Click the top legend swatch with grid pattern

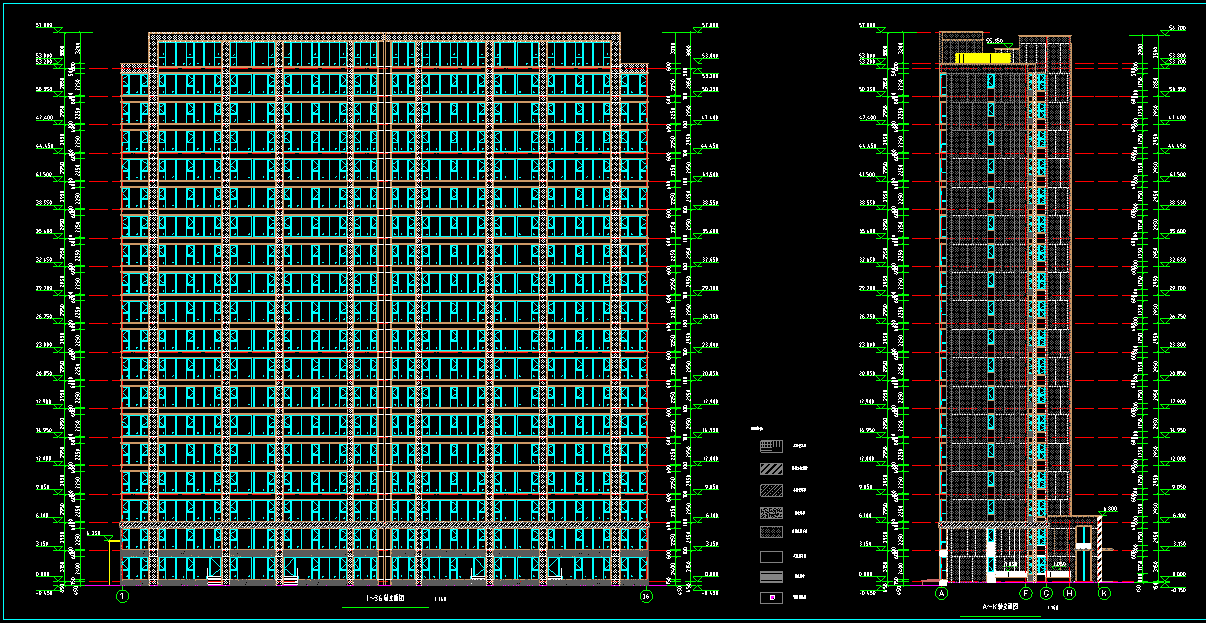(x=771, y=446)
